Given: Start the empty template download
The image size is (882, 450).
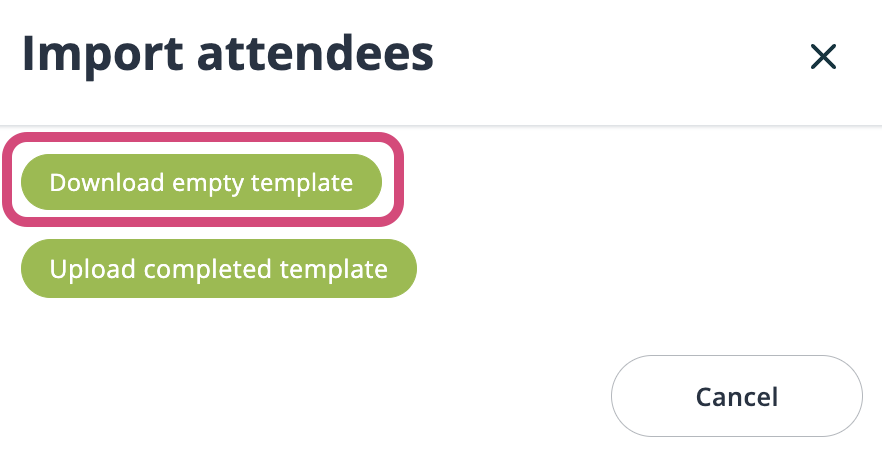Looking at the screenshot, I should pyautogui.click(x=201, y=182).
